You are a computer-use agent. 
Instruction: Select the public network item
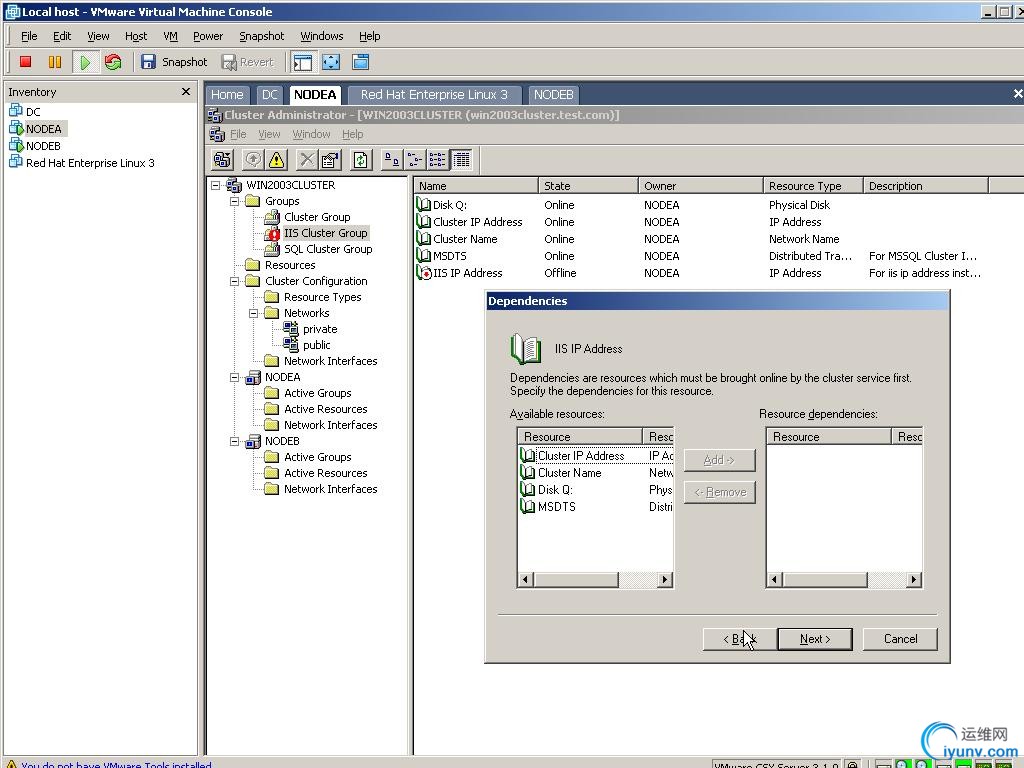pos(316,345)
